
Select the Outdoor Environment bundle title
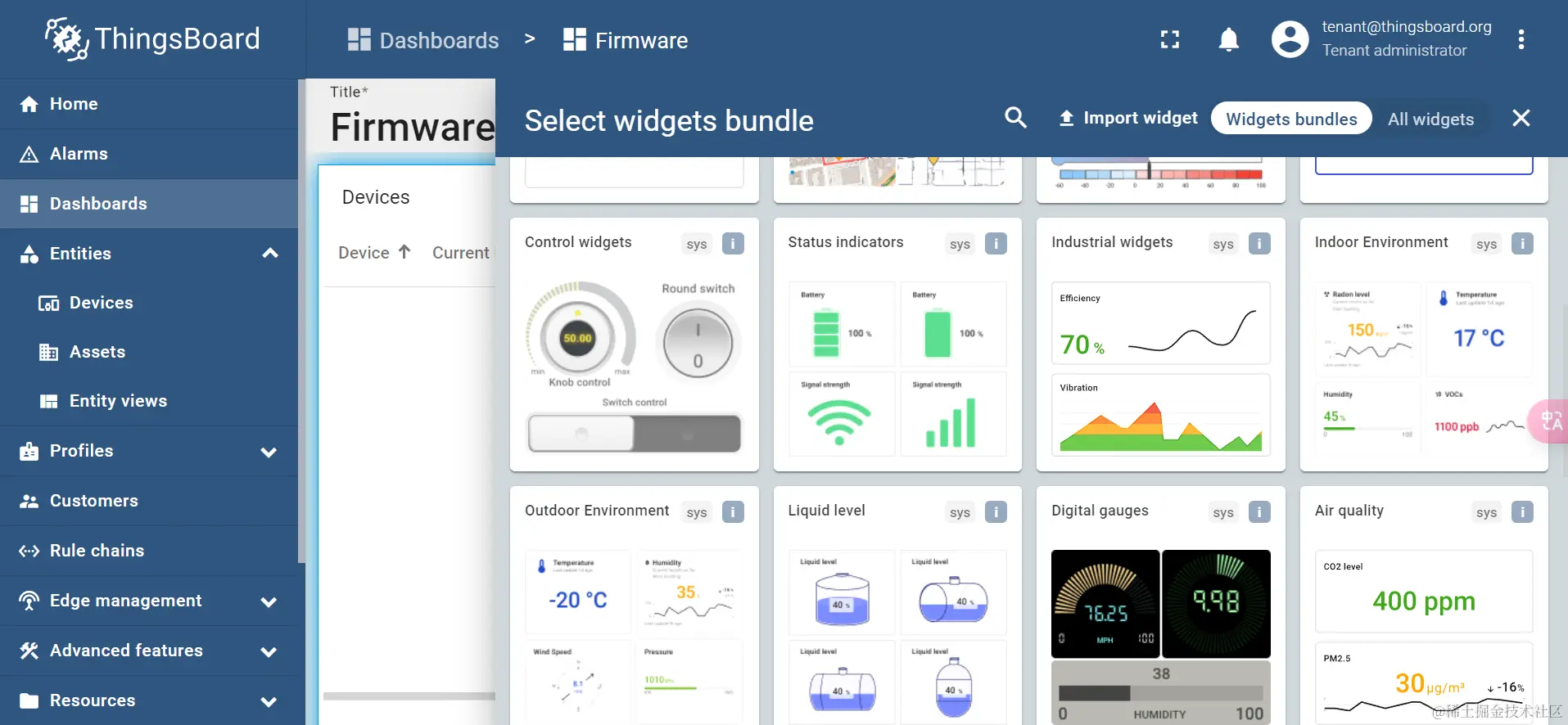(597, 511)
